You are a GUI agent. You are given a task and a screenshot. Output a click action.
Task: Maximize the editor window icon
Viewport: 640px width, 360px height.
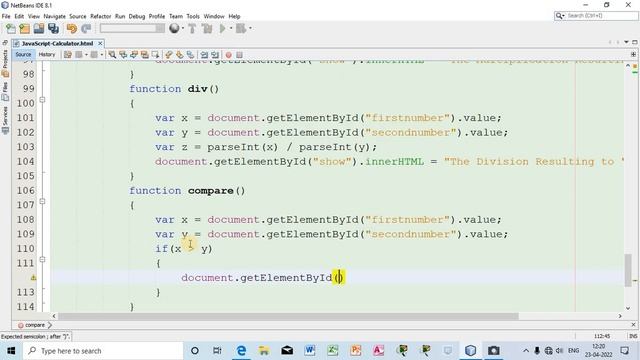[x=635, y=42]
